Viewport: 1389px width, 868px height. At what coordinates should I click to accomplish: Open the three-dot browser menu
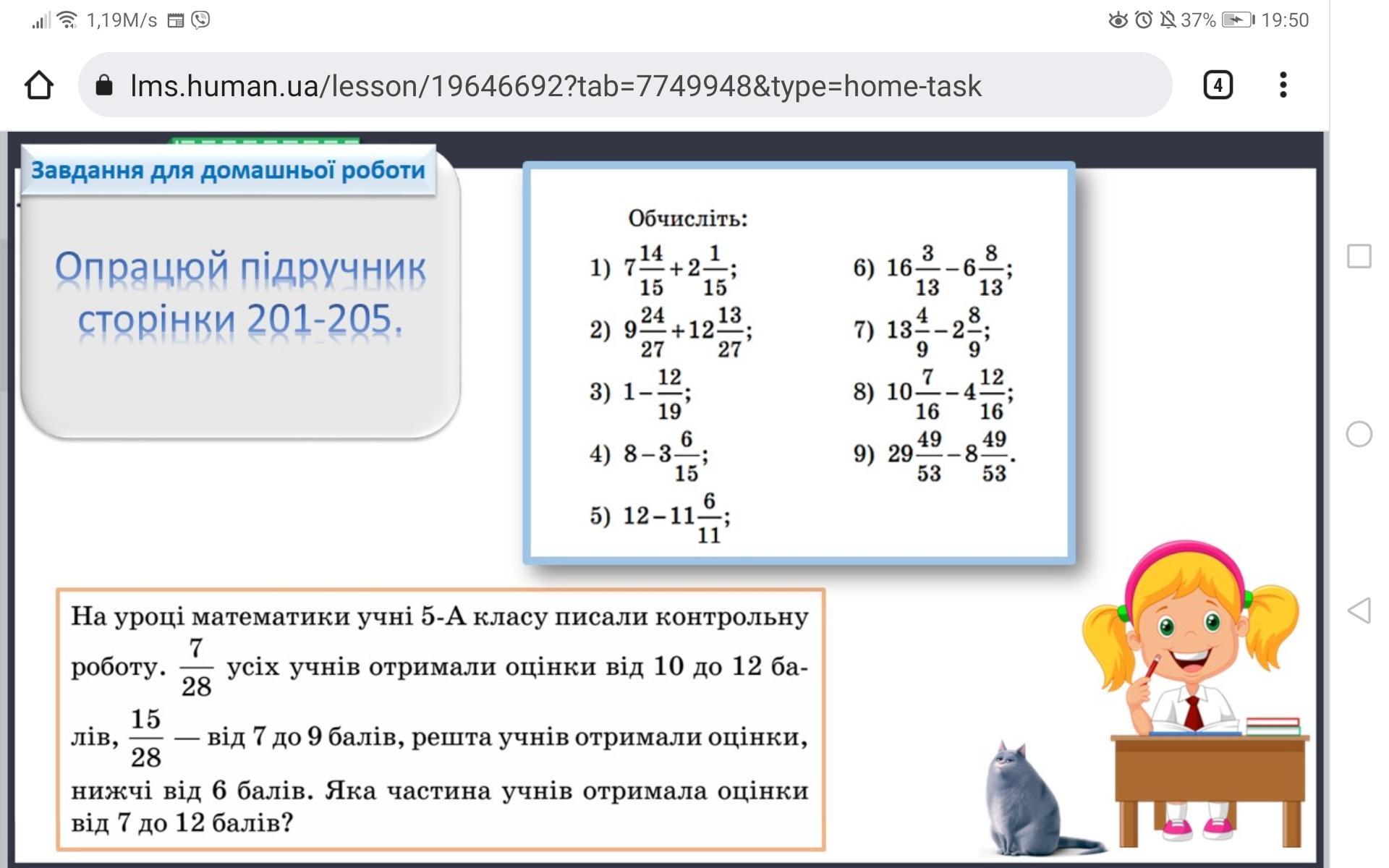point(1283,85)
